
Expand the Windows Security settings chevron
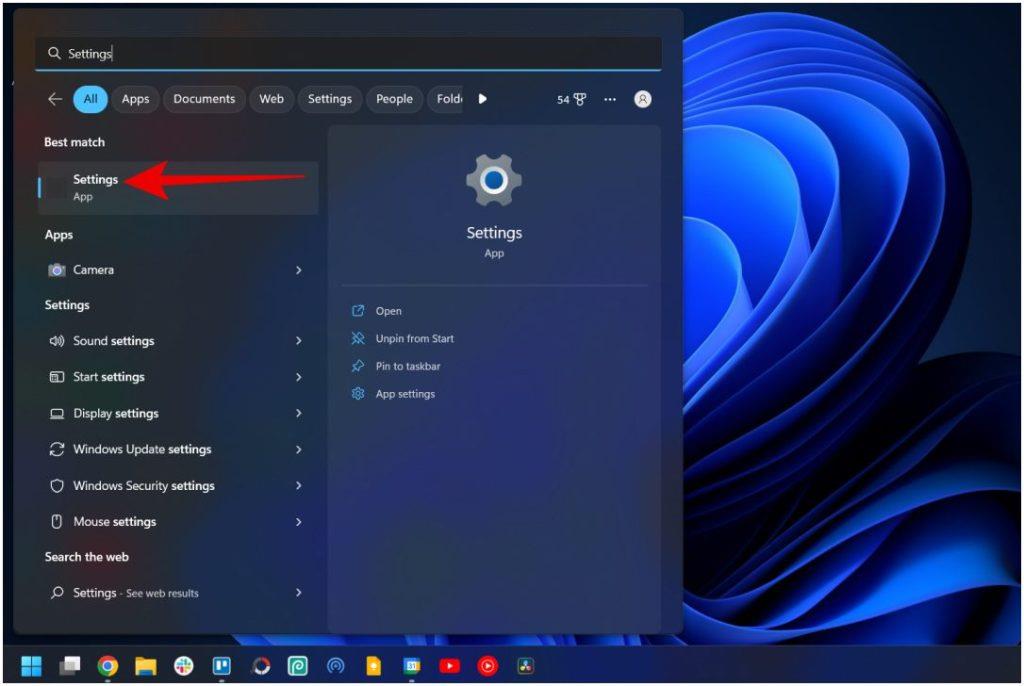click(298, 486)
